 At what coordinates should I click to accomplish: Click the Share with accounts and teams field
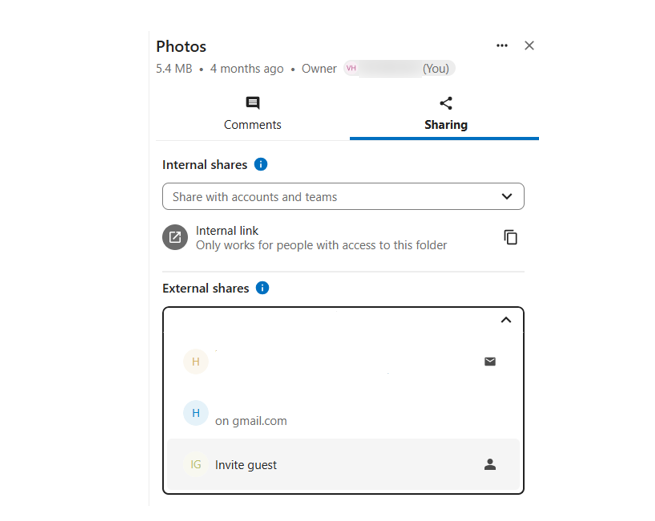click(330, 197)
